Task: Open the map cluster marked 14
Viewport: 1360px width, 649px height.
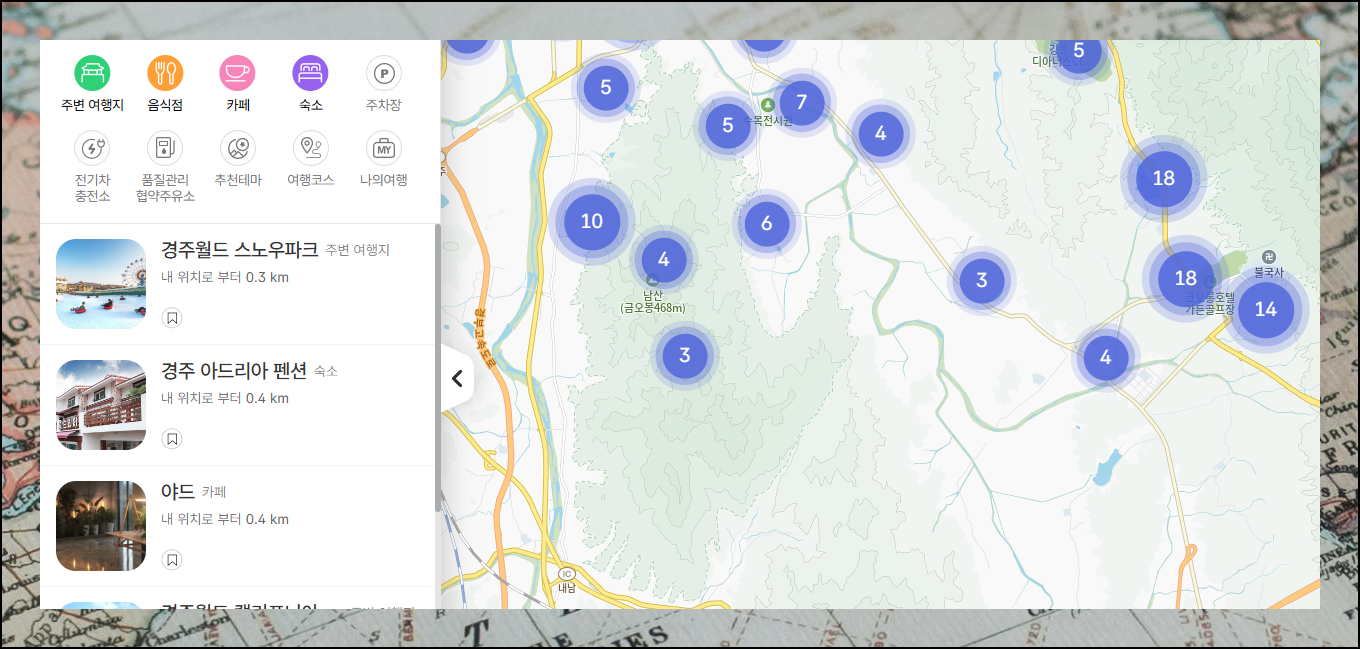Action: (1265, 309)
